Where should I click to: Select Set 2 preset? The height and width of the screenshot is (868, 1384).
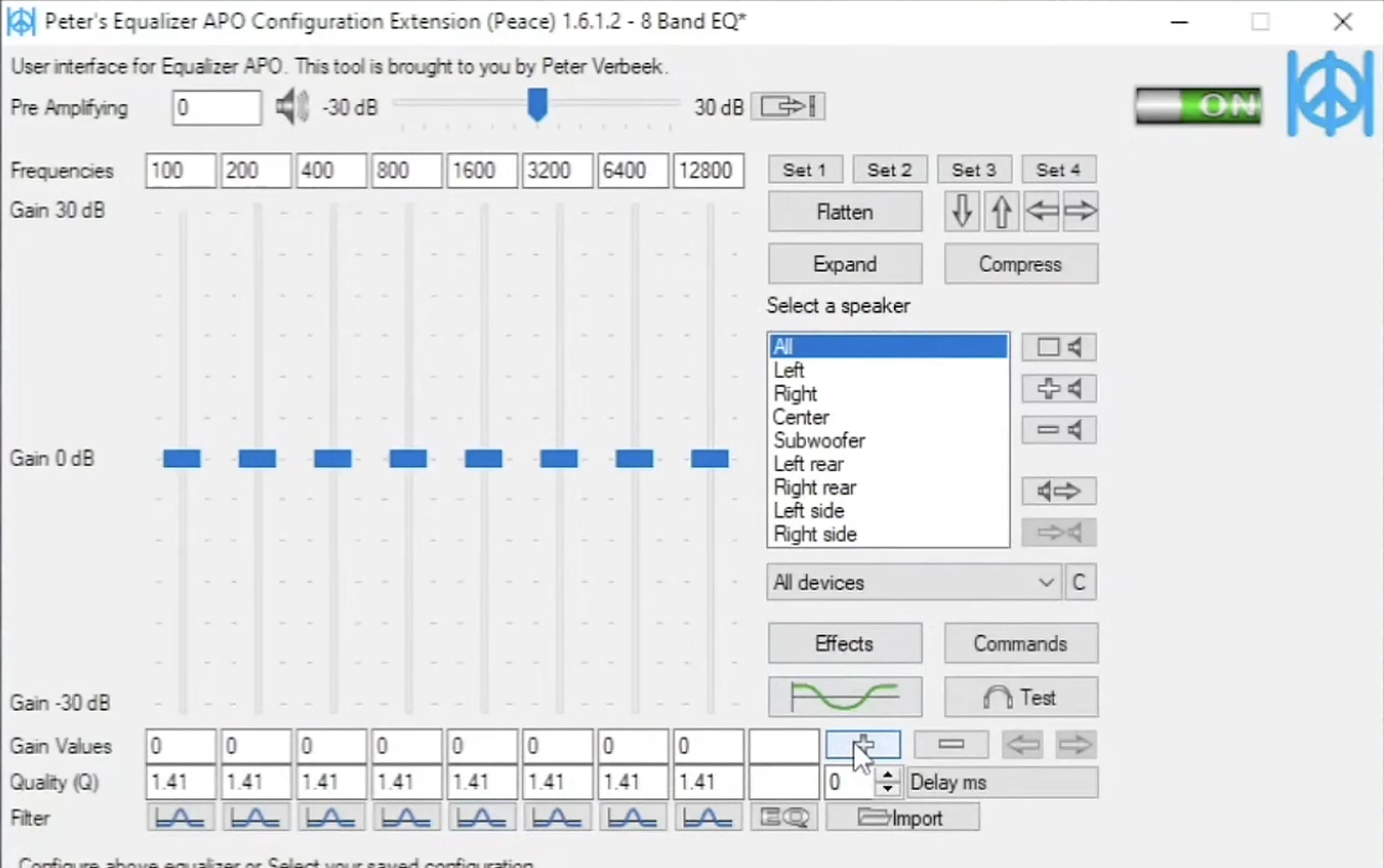(890, 170)
